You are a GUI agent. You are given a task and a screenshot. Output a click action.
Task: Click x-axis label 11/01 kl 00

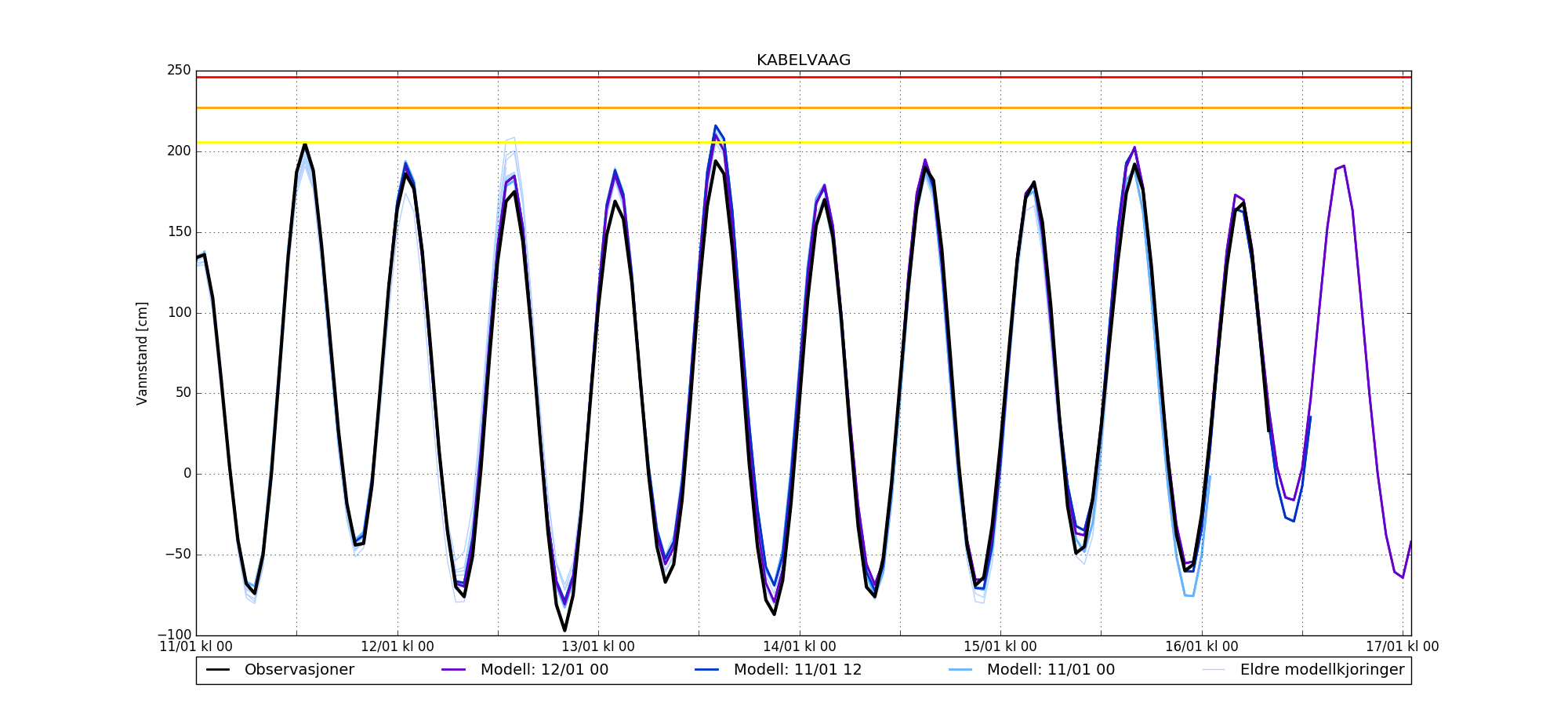[196, 647]
